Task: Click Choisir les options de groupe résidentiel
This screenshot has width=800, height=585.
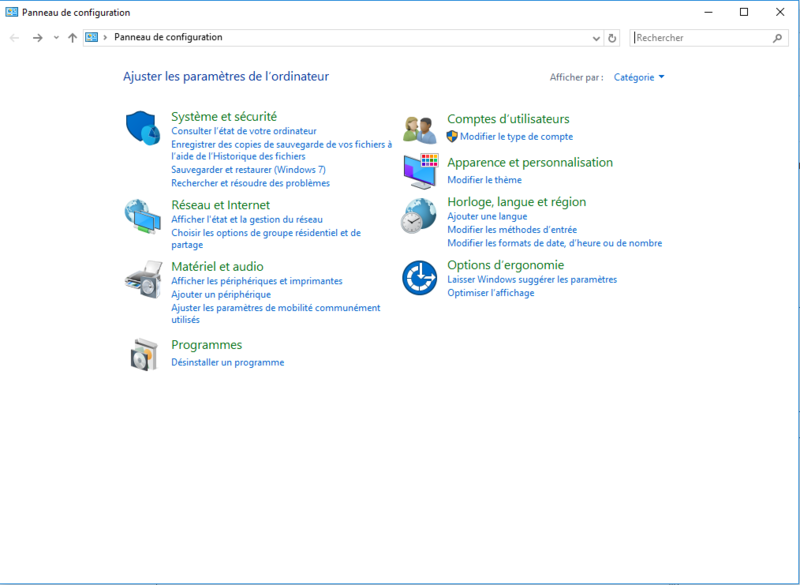Action: click(x=266, y=239)
